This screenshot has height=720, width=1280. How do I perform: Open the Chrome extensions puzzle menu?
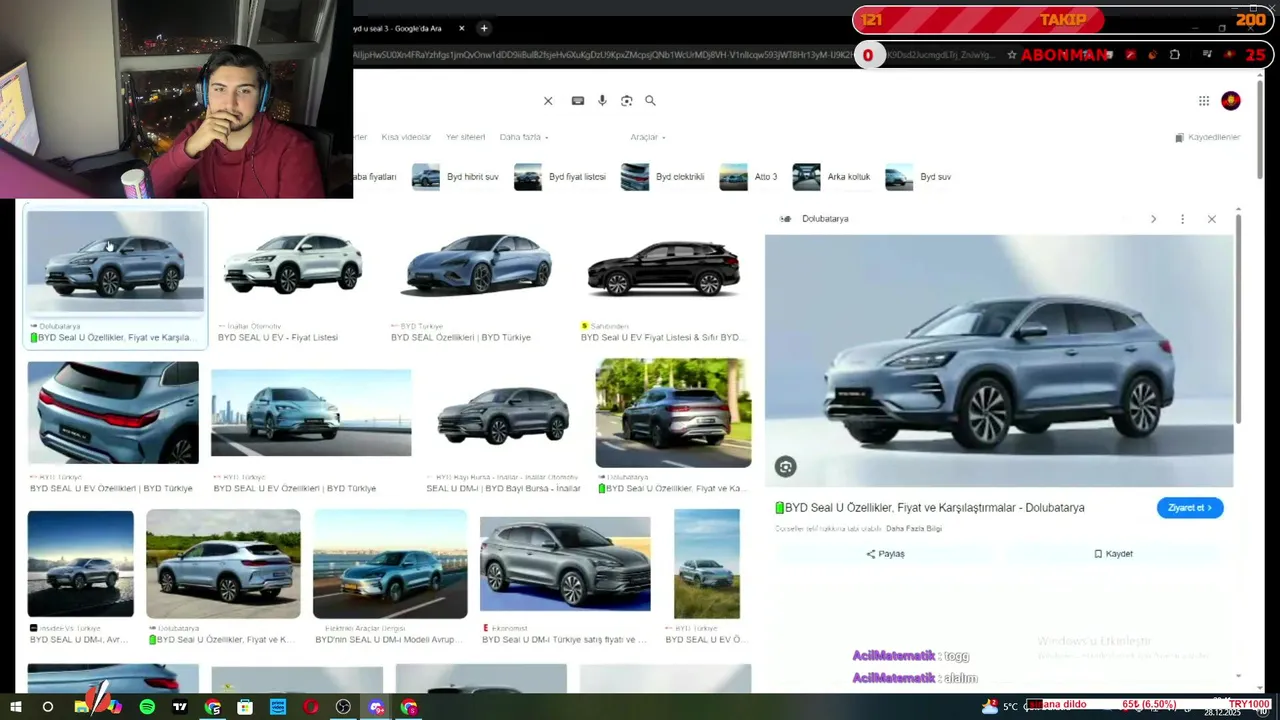1175,55
